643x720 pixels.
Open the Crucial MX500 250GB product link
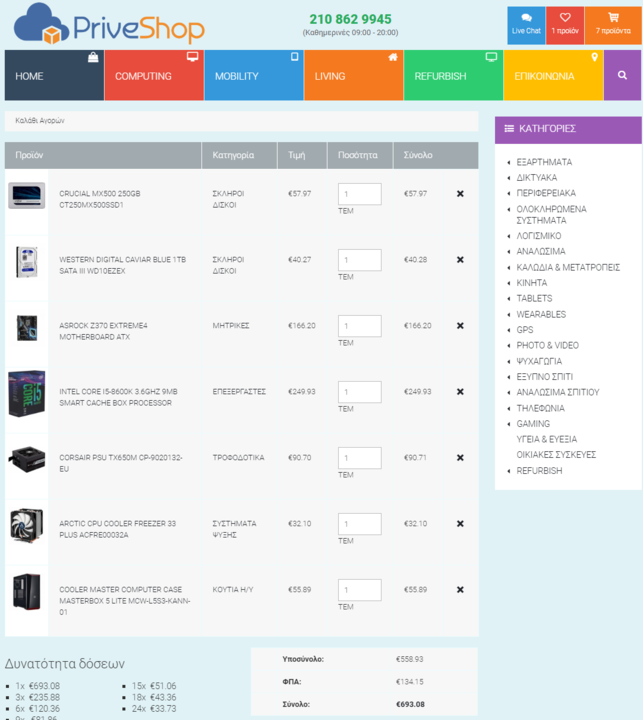pos(100,199)
